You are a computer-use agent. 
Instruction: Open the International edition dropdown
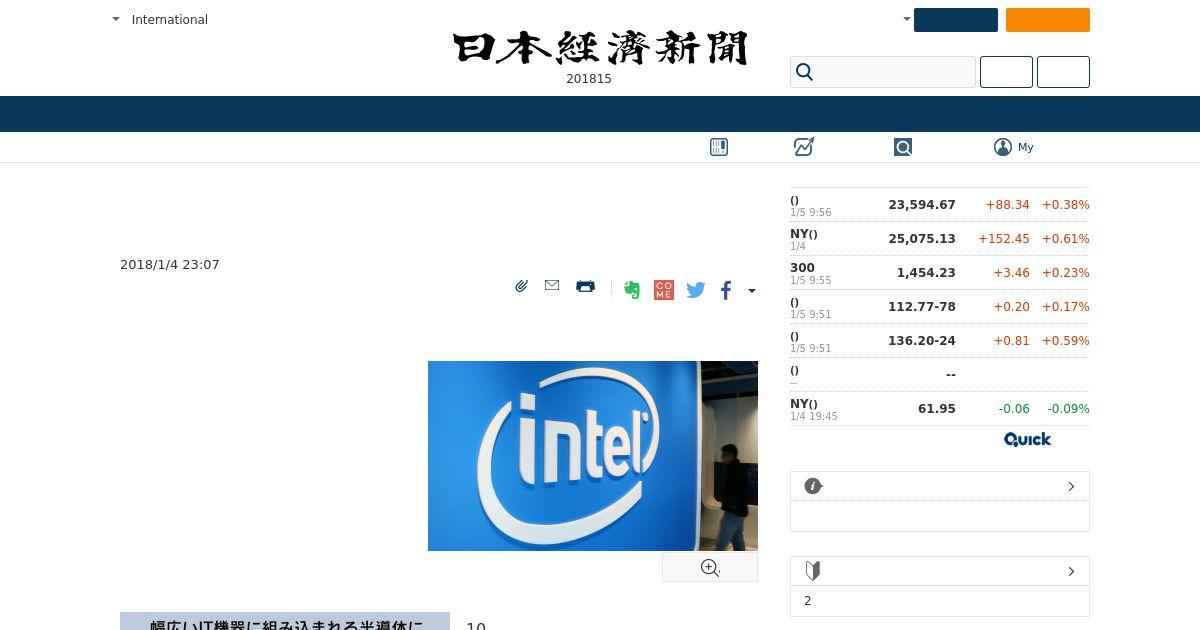[x=160, y=19]
